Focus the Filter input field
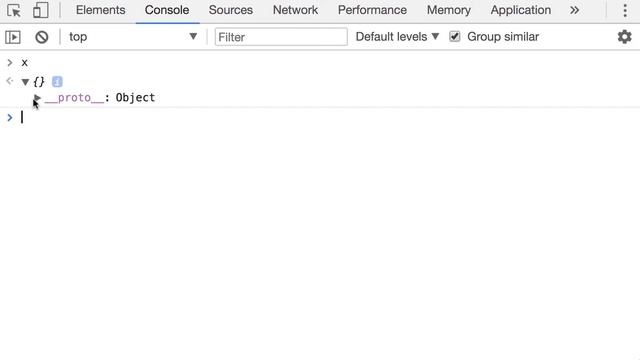The height and width of the screenshot is (360, 640). [281, 37]
